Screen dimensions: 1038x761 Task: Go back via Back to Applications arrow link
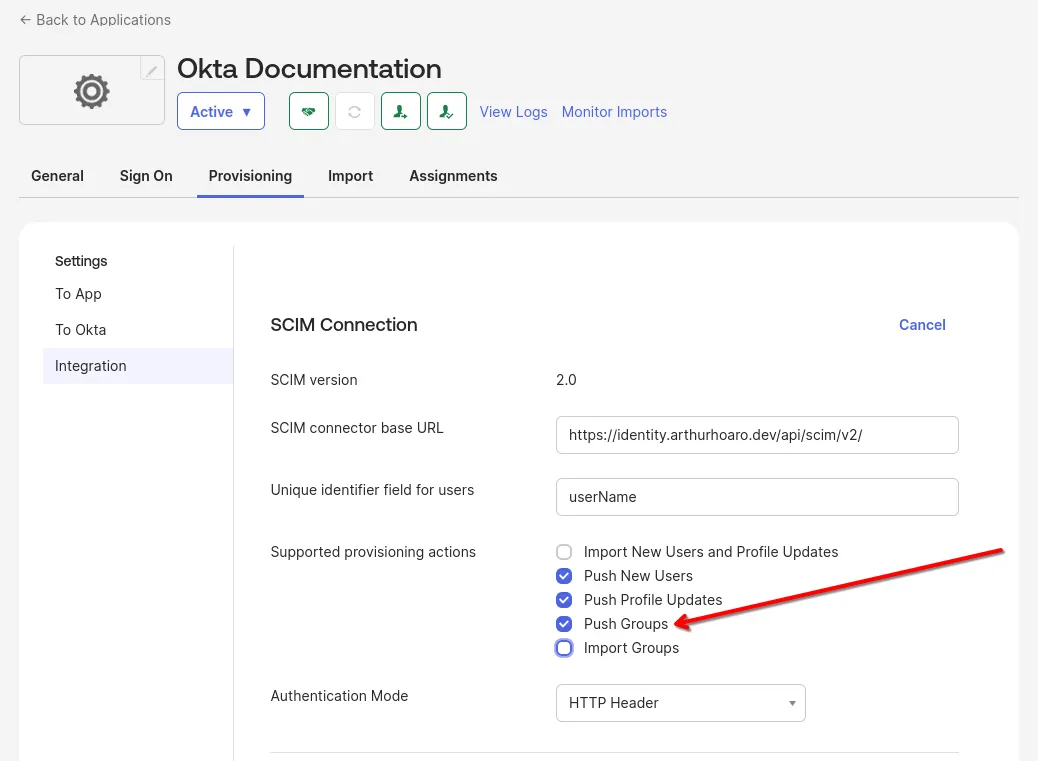pyautogui.click(x=95, y=20)
